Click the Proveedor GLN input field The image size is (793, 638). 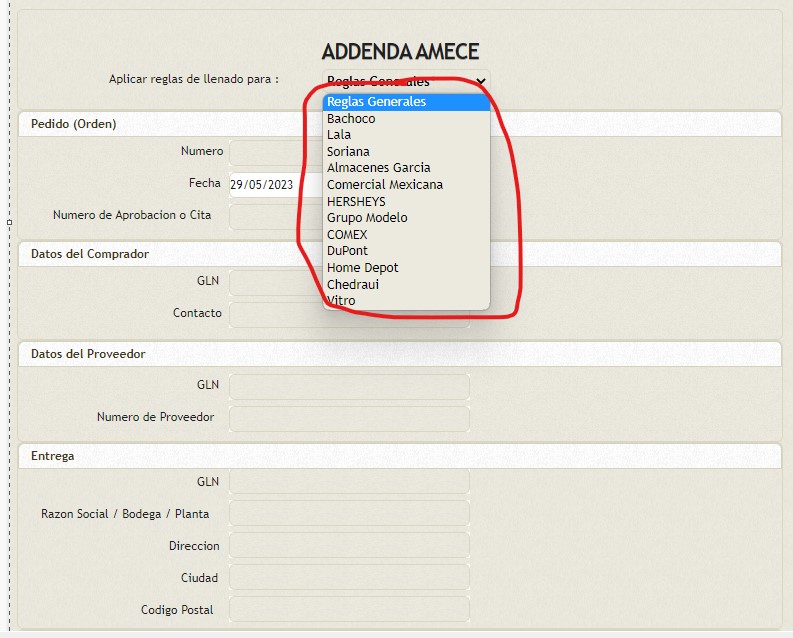349,387
